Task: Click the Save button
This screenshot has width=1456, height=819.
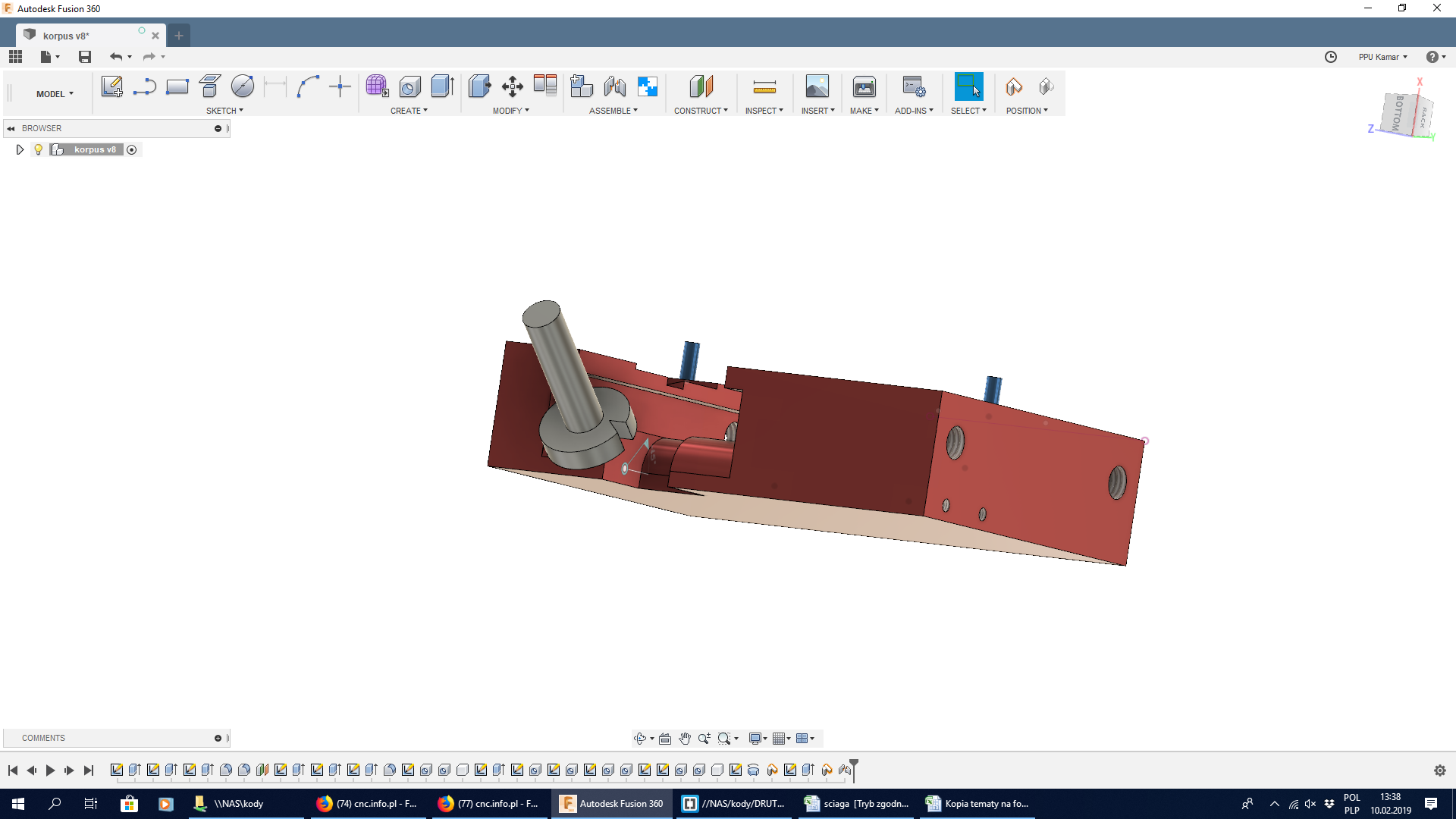Action: [x=84, y=56]
